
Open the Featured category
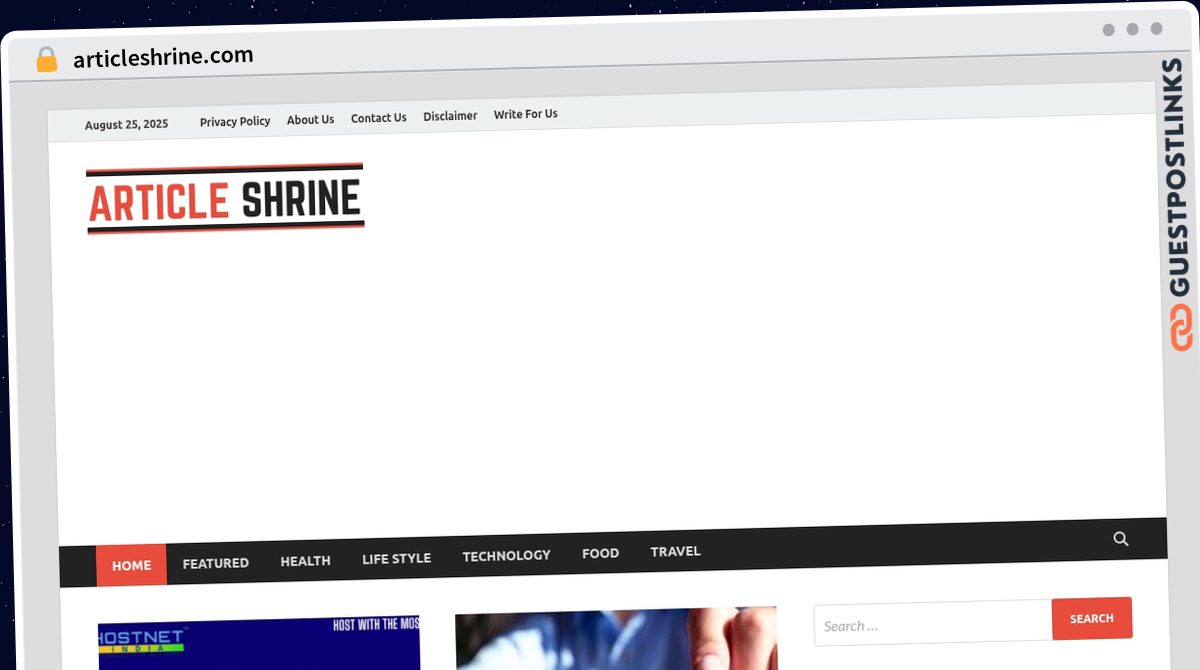[215, 563]
